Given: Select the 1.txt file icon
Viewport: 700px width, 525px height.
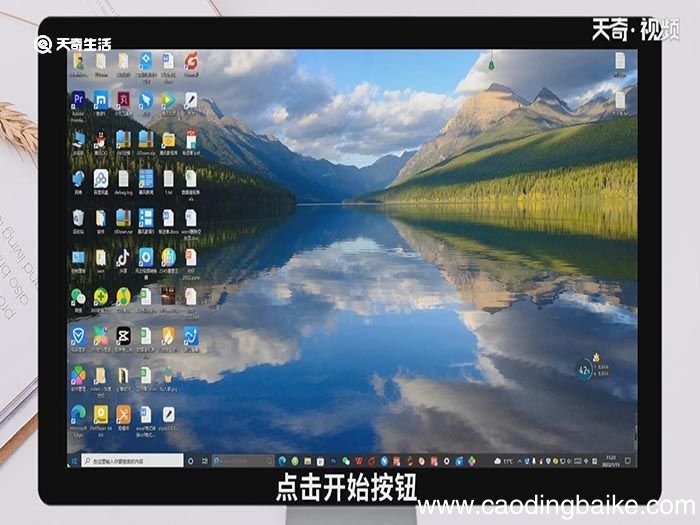Looking at the screenshot, I should [x=168, y=179].
